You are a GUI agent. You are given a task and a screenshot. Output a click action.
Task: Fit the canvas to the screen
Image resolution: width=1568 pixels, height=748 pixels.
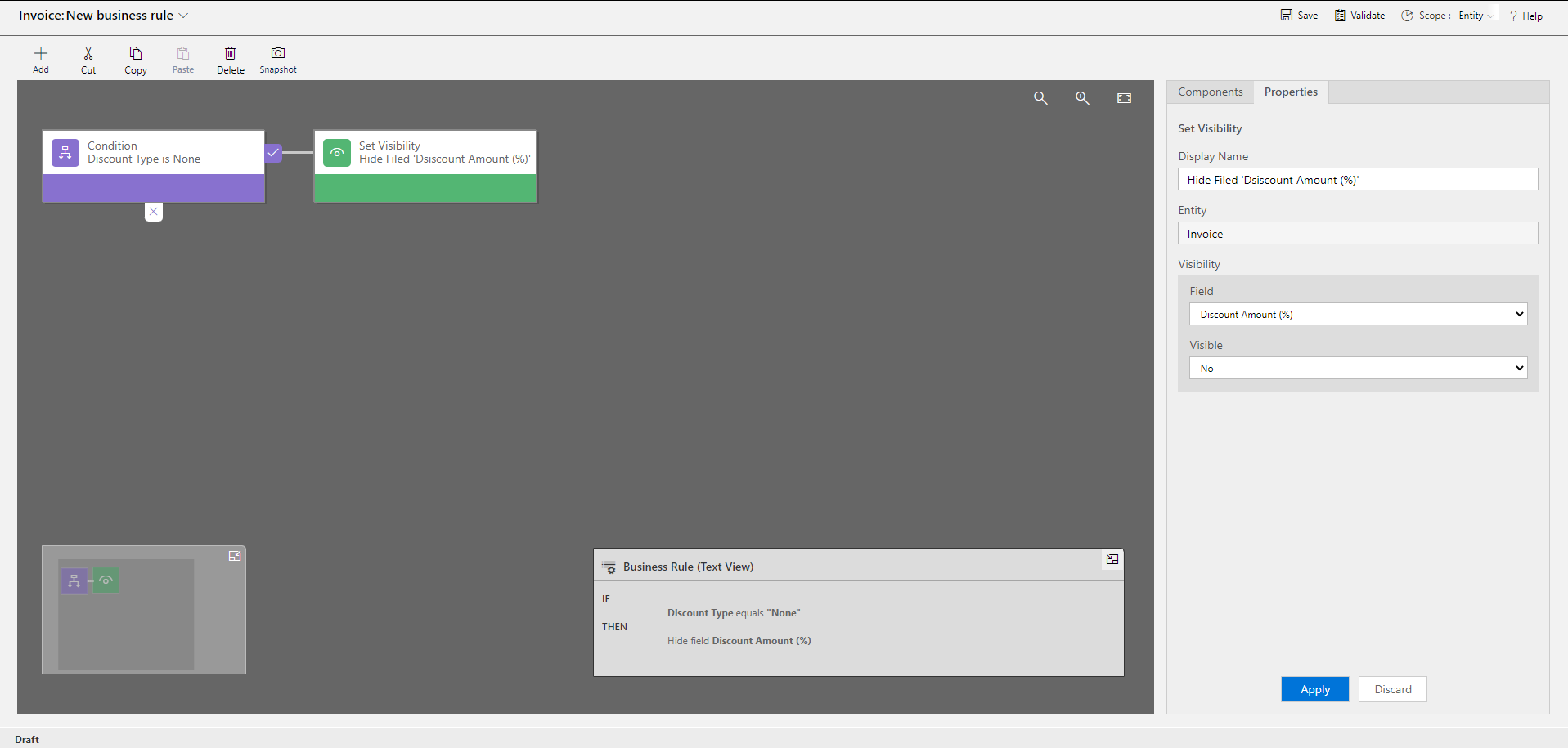coord(1124,97)
